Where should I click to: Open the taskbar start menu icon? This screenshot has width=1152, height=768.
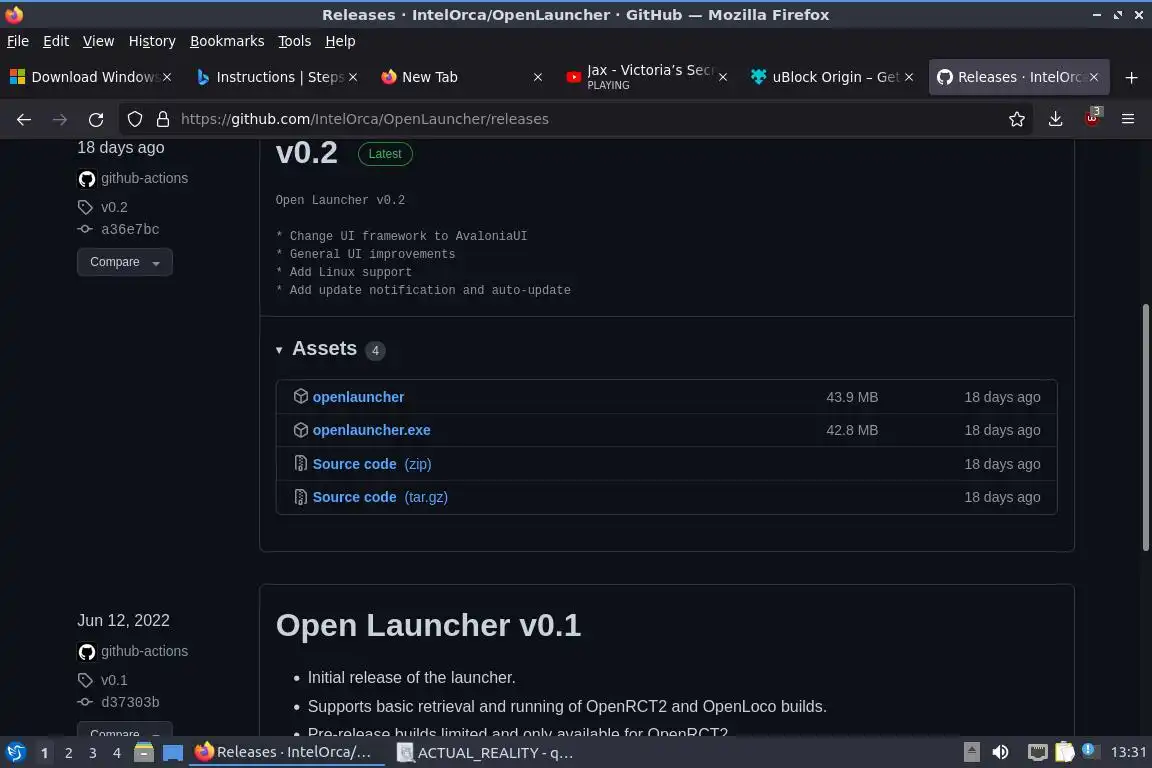(15, 753)
